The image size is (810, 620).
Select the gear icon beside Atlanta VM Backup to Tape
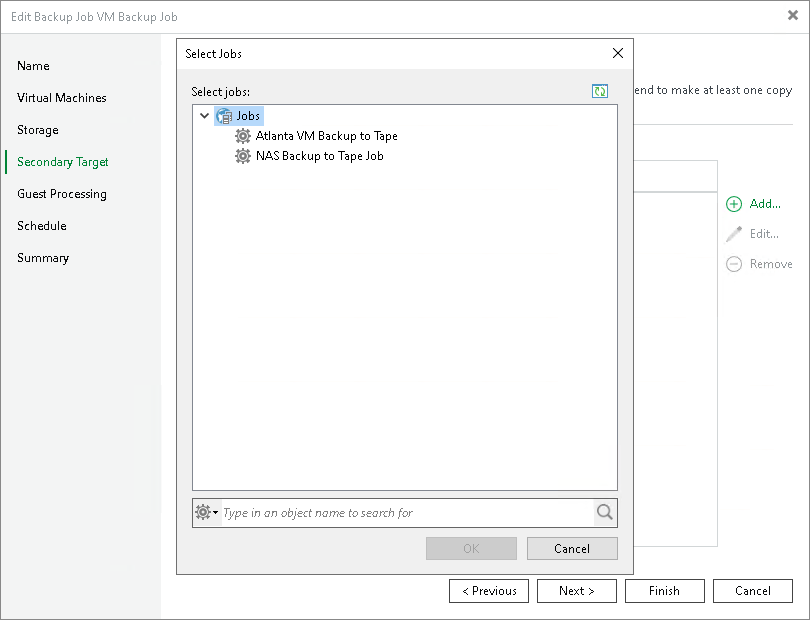(x=242, y=136)
